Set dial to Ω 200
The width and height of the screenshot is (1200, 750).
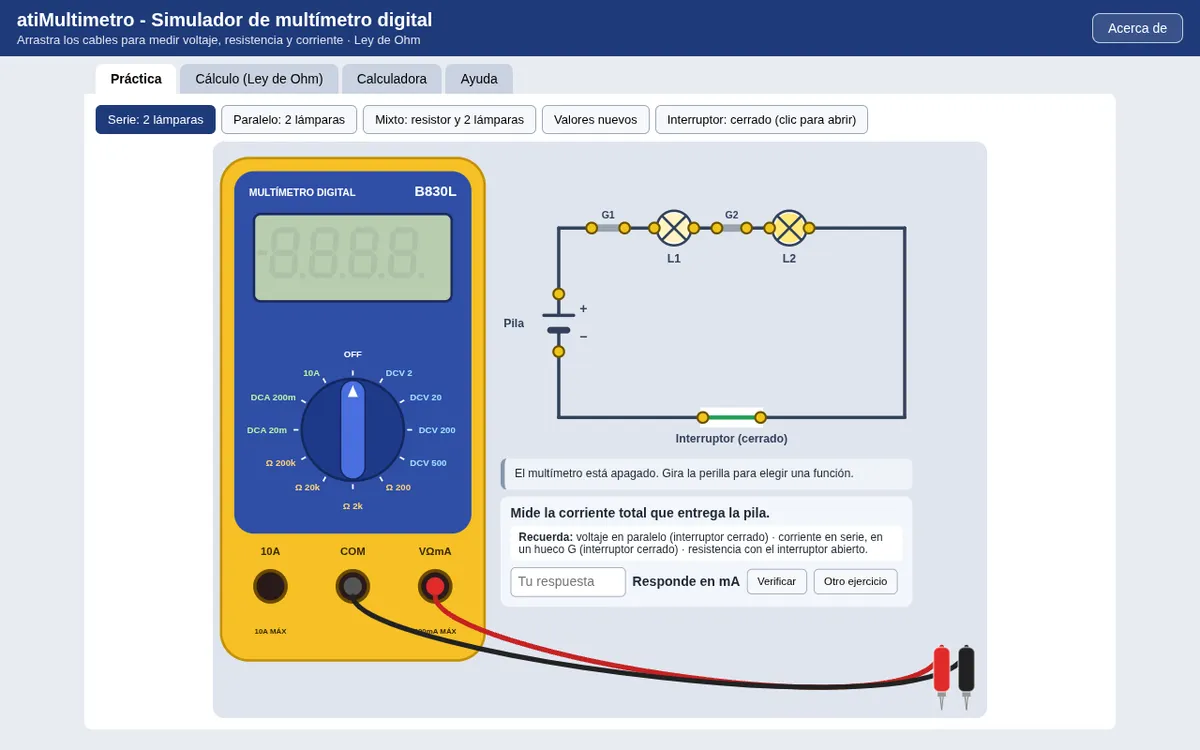click(x=398, y=487)
